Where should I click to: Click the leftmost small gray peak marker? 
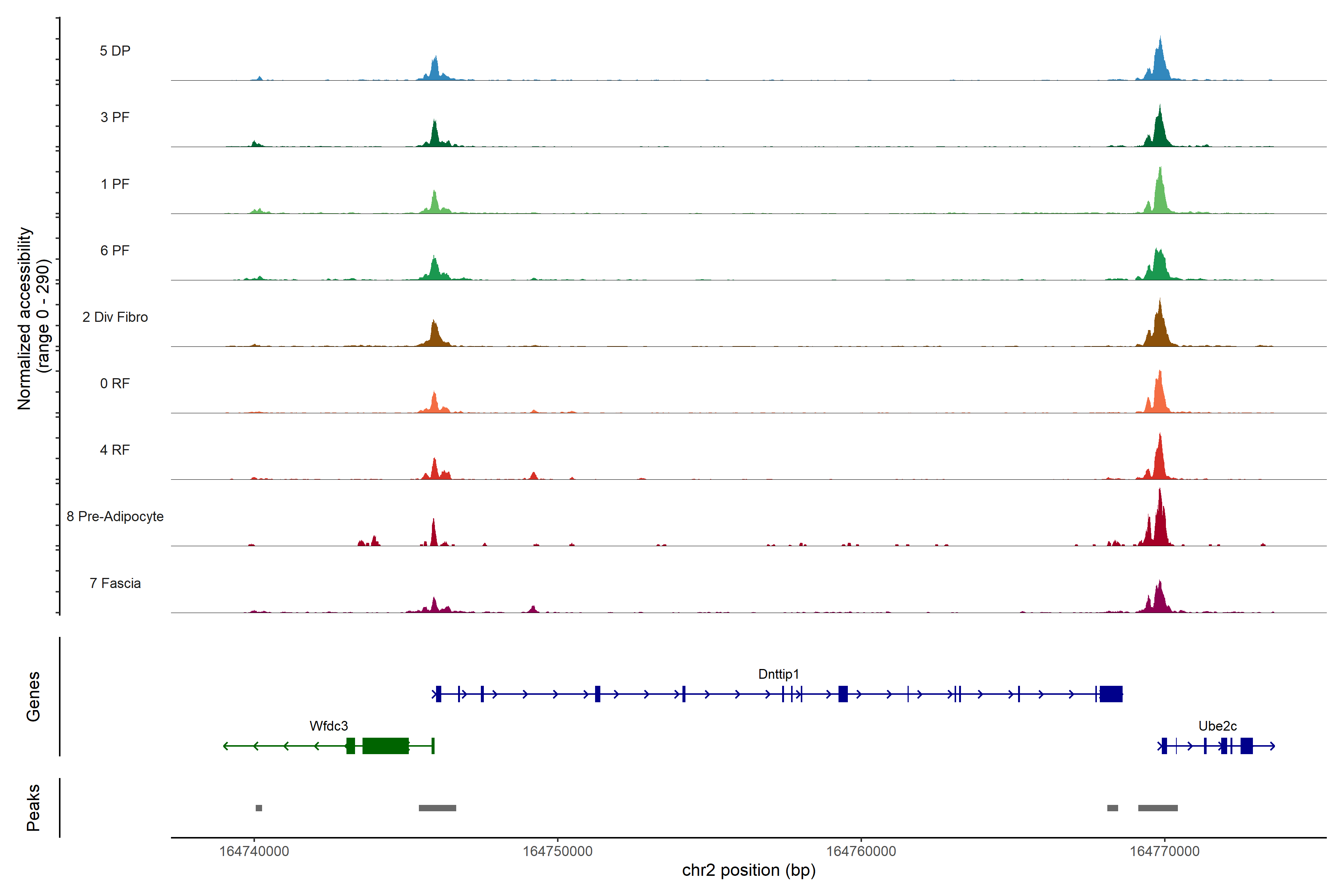[x=259, y=808]
